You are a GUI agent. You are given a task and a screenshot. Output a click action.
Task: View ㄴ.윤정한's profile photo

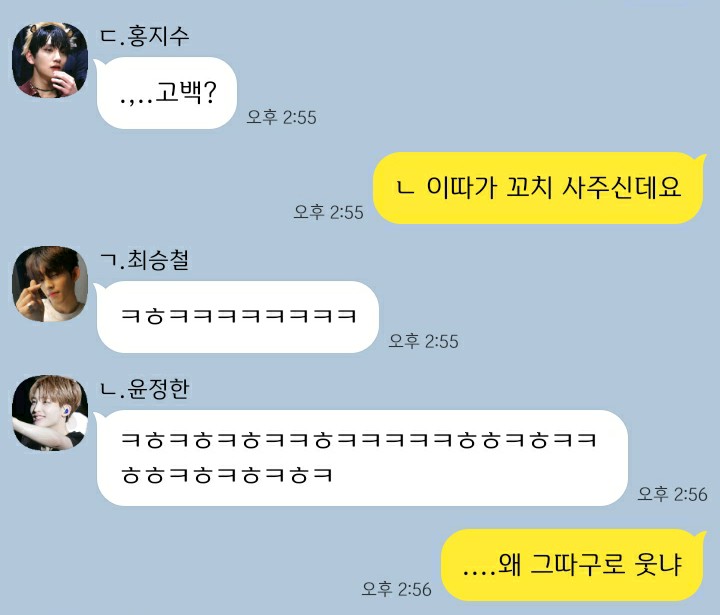coord(50,412)
